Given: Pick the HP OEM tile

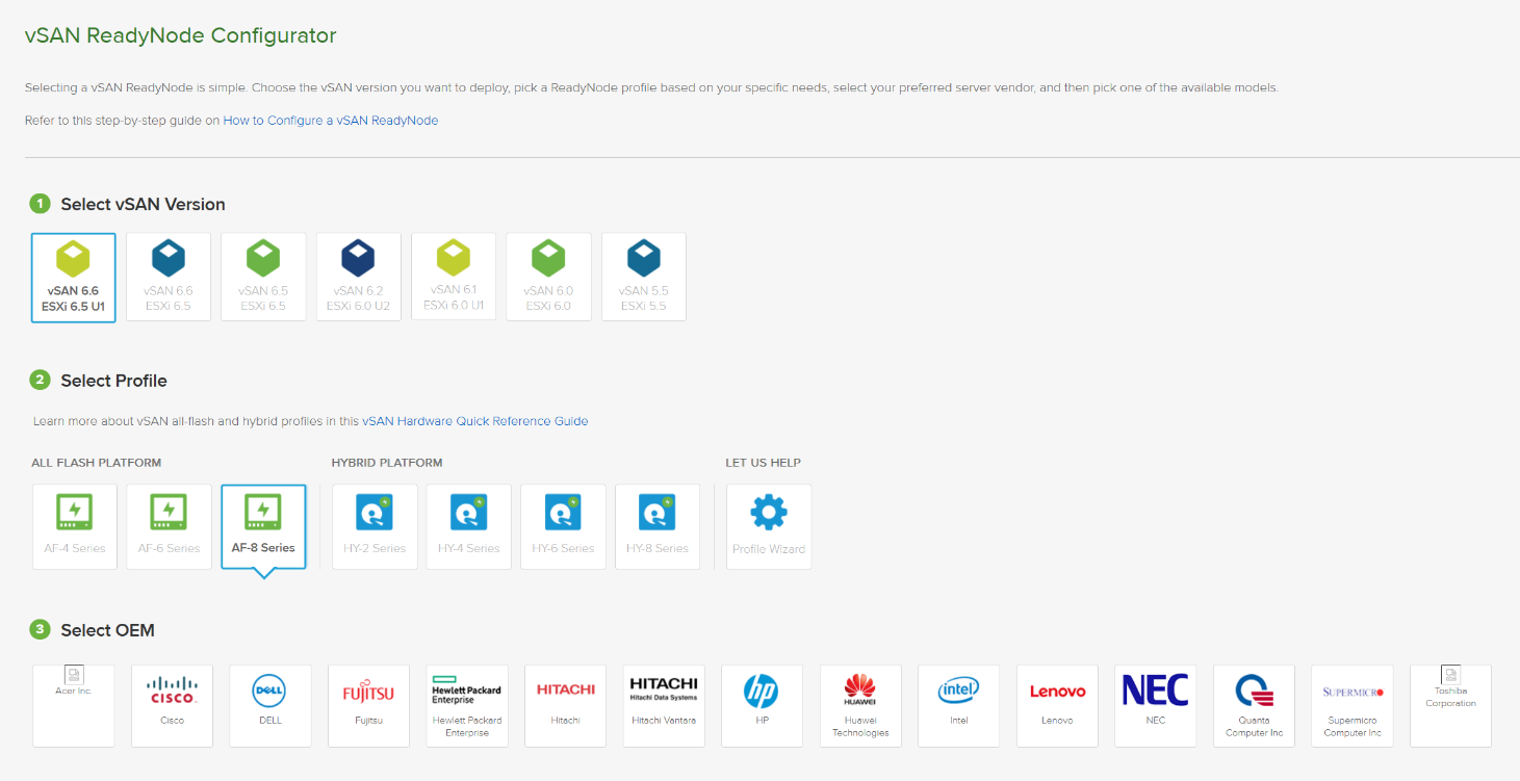Looking at the screenshot, I should point(762,706).
